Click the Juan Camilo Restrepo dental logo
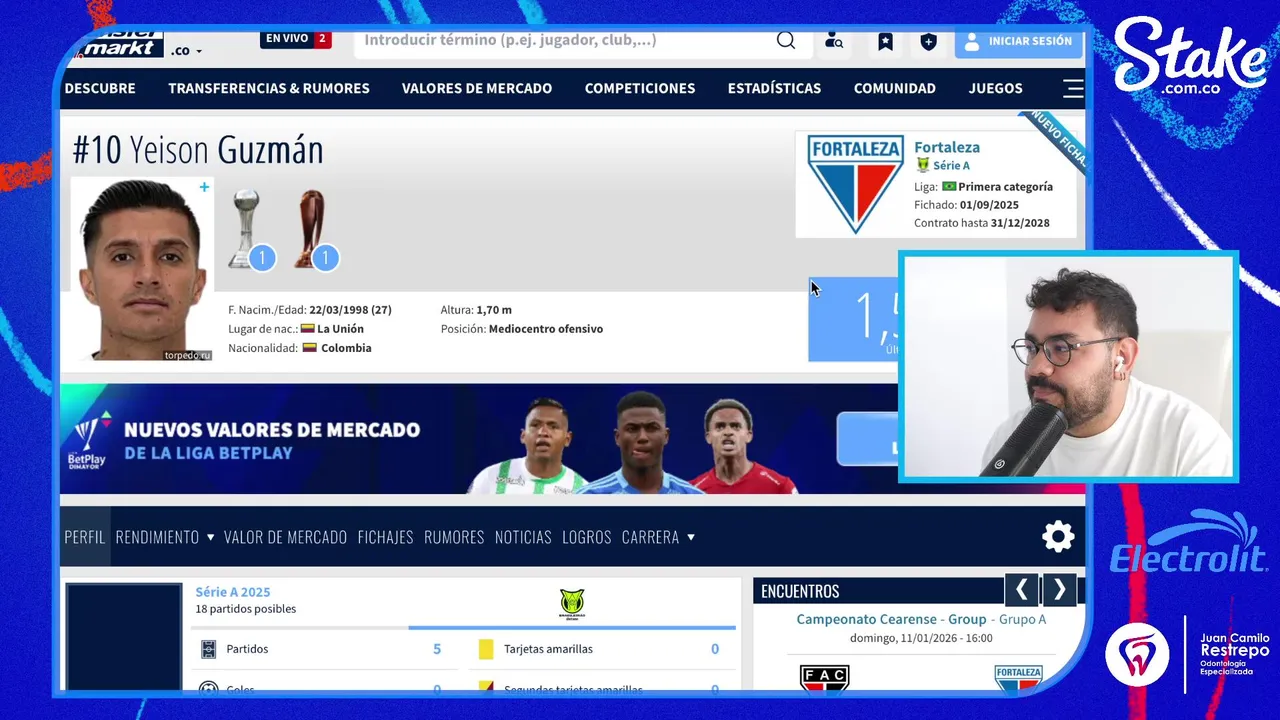 tap(1188, 654)
